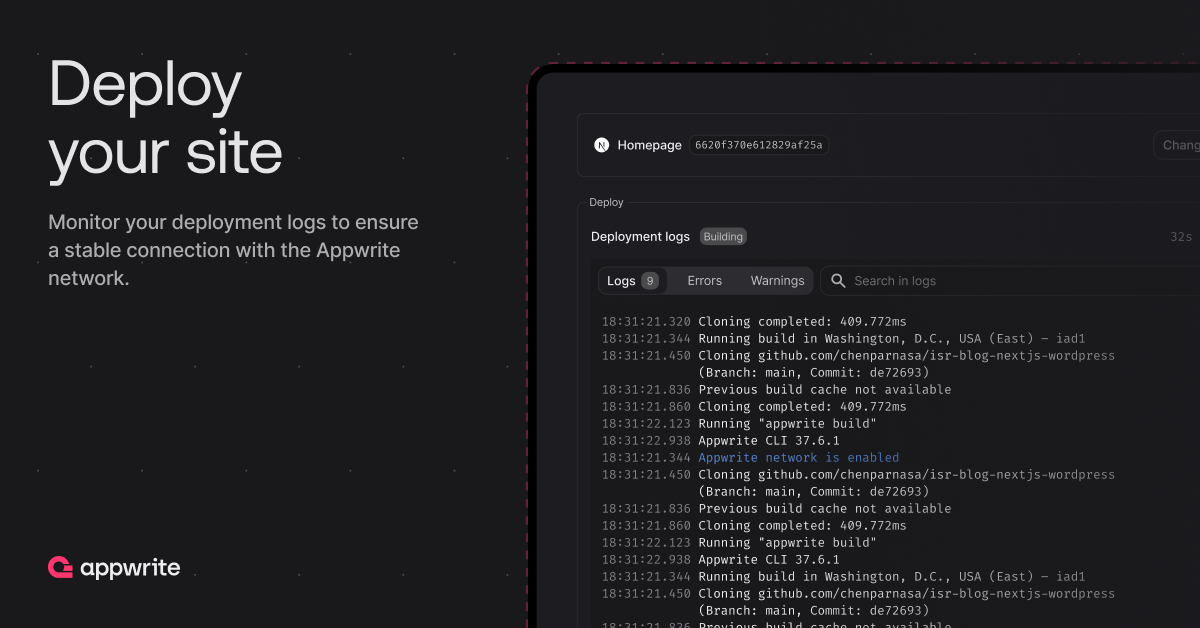
Task: Click the Homepage site name
Action: (649, 145)
